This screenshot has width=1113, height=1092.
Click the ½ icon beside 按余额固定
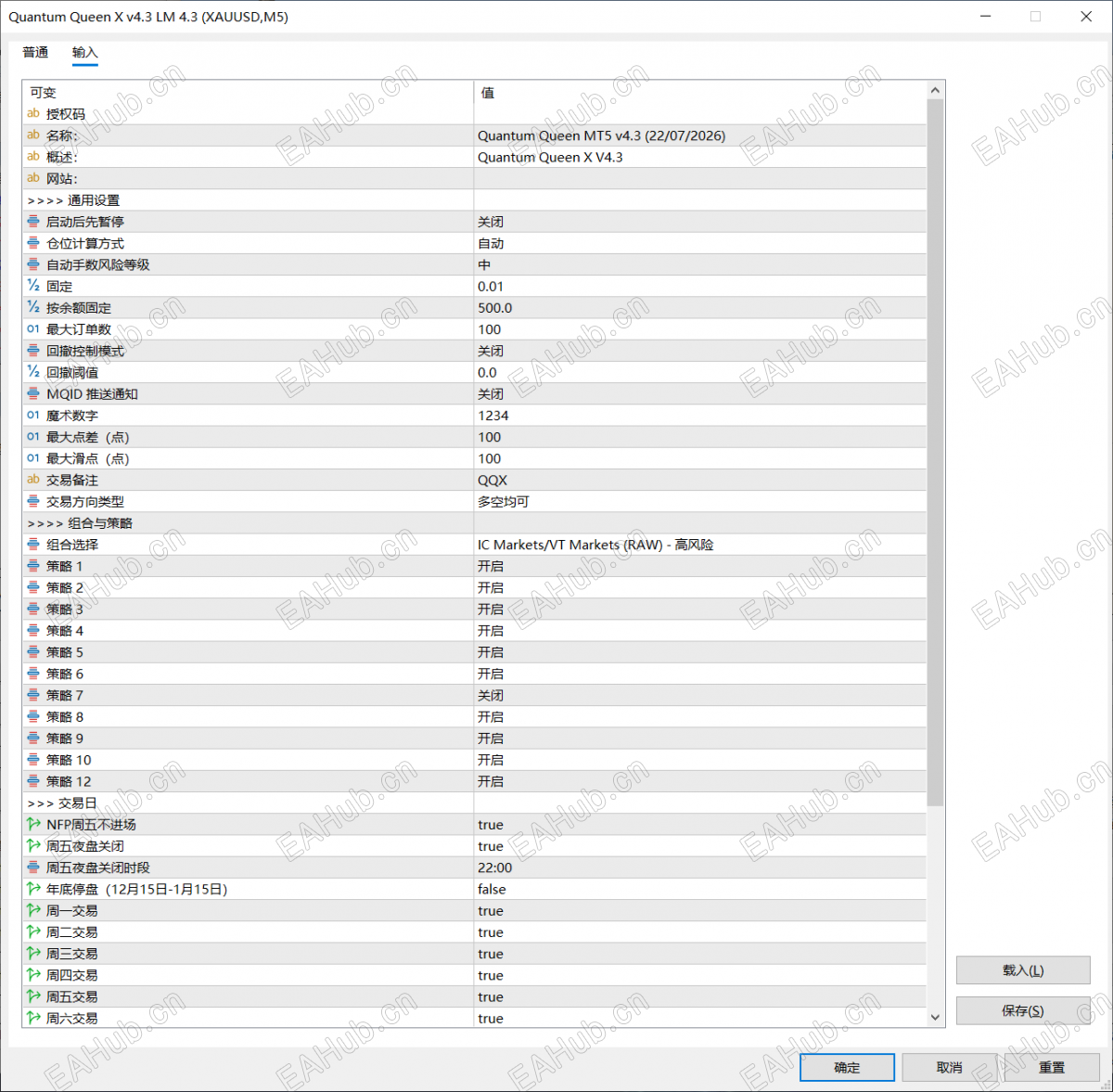(33, 306)
